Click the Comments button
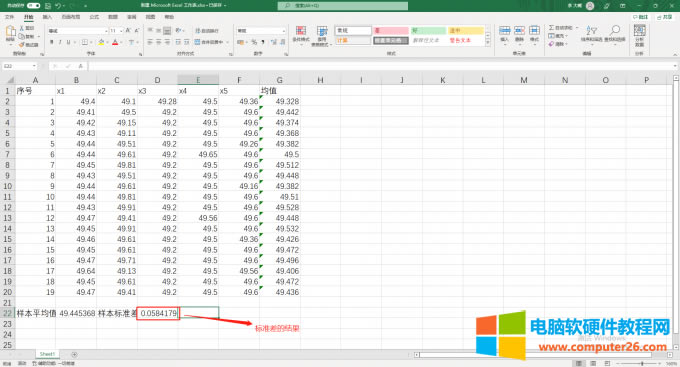The image size is (680, 367). coord(641,17)
